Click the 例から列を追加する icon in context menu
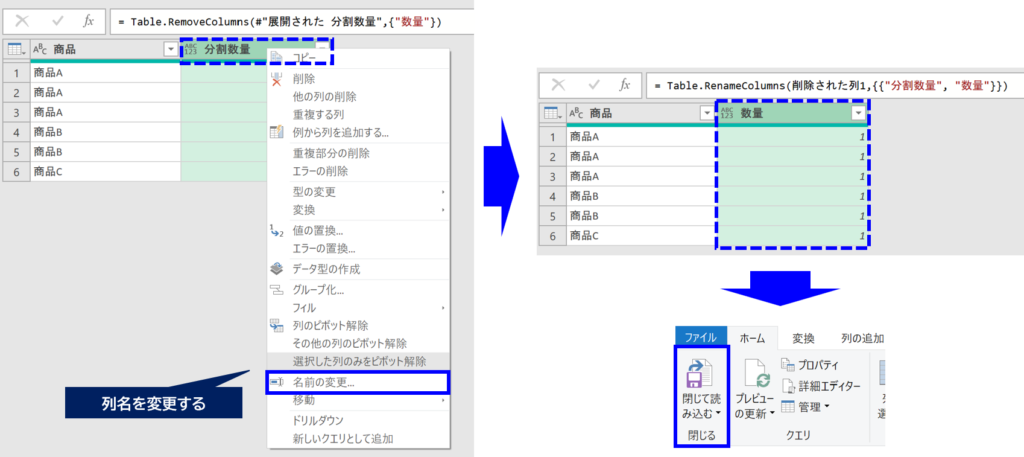Screen dimensions: 1024x457 [277, 133]
